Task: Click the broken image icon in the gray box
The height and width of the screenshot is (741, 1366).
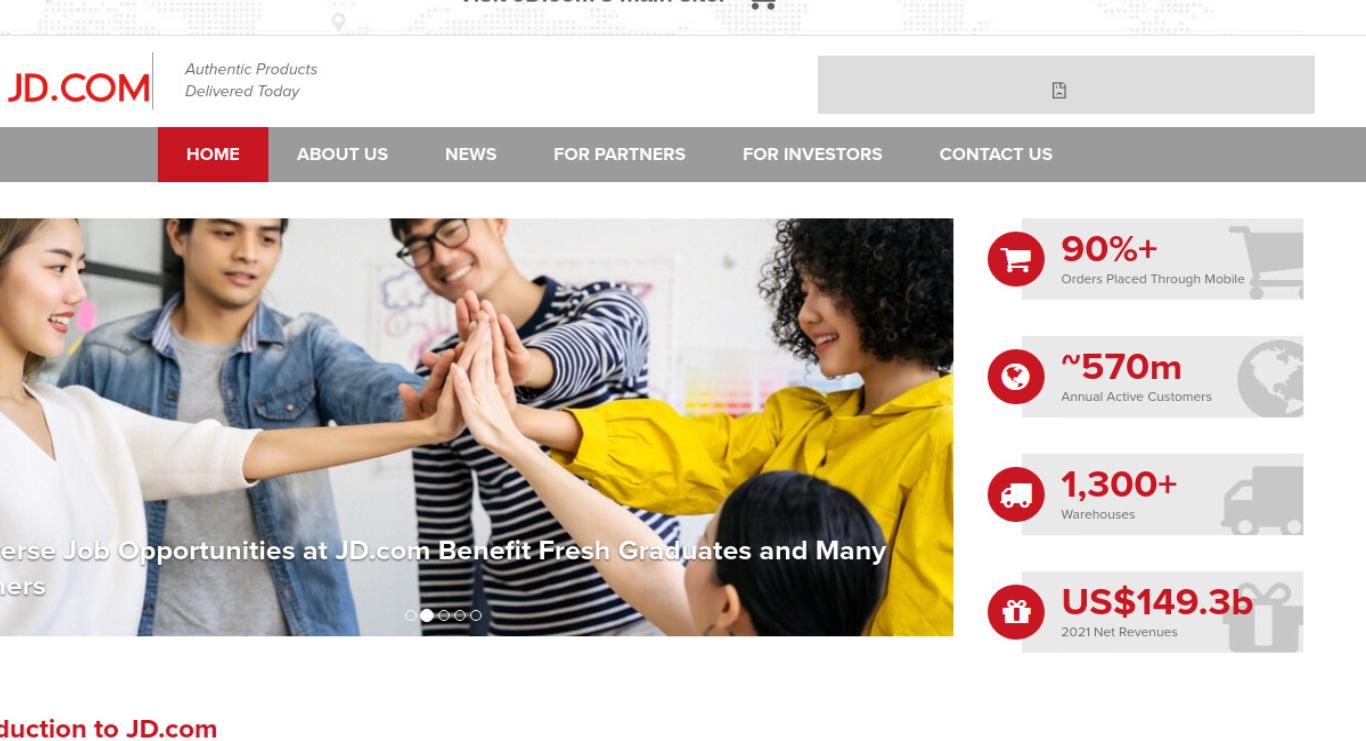Action: [x=1059, y=90]
